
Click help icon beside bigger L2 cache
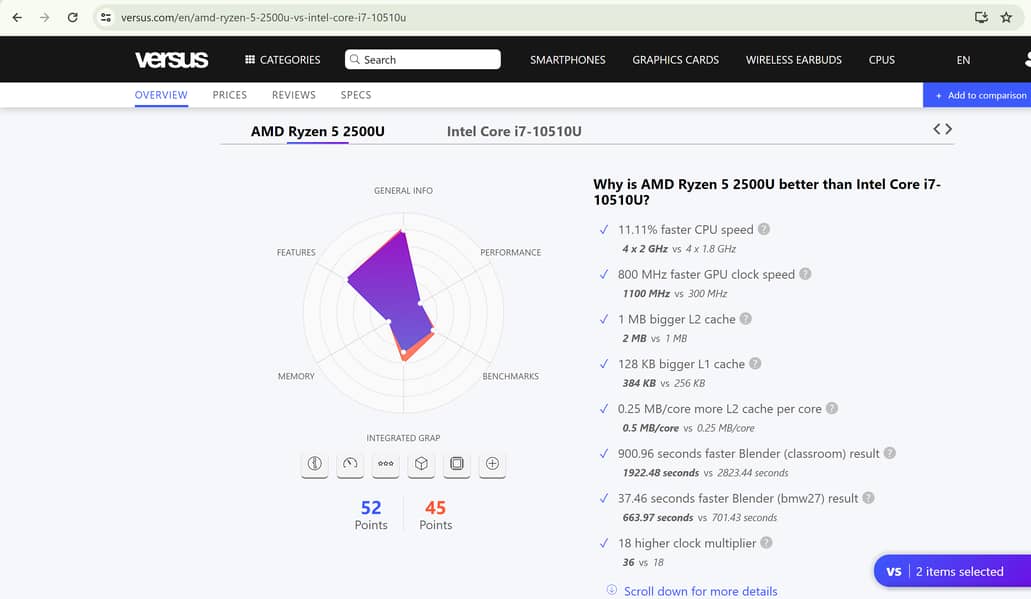pos(745,319)
